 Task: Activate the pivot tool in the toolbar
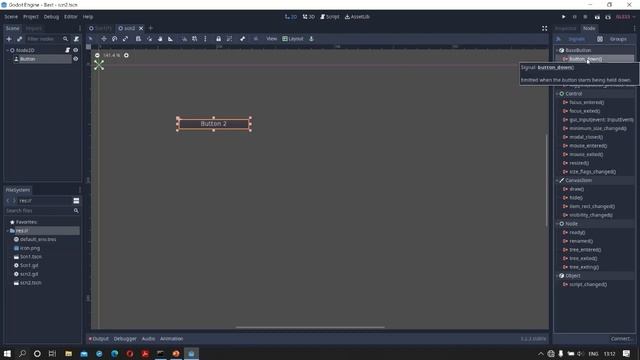coord(149,39)
